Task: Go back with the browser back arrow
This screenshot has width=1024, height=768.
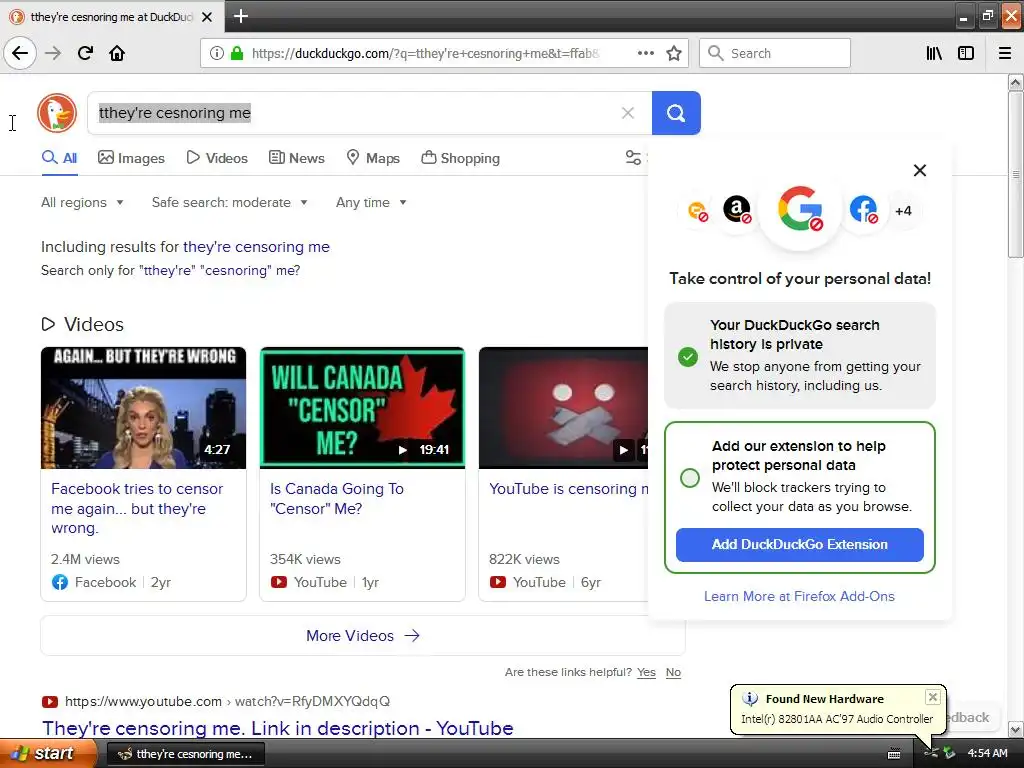Action: [x=20, y=53]
